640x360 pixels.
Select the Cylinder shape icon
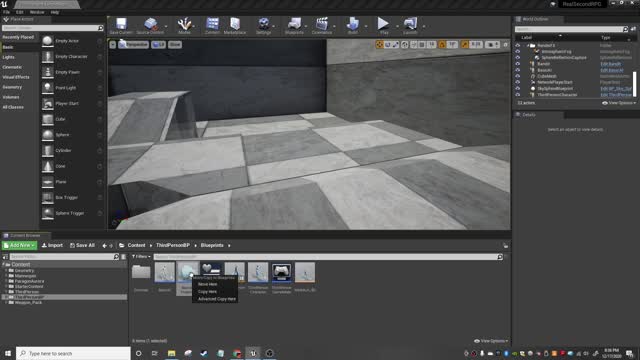(x=48, y=151)
